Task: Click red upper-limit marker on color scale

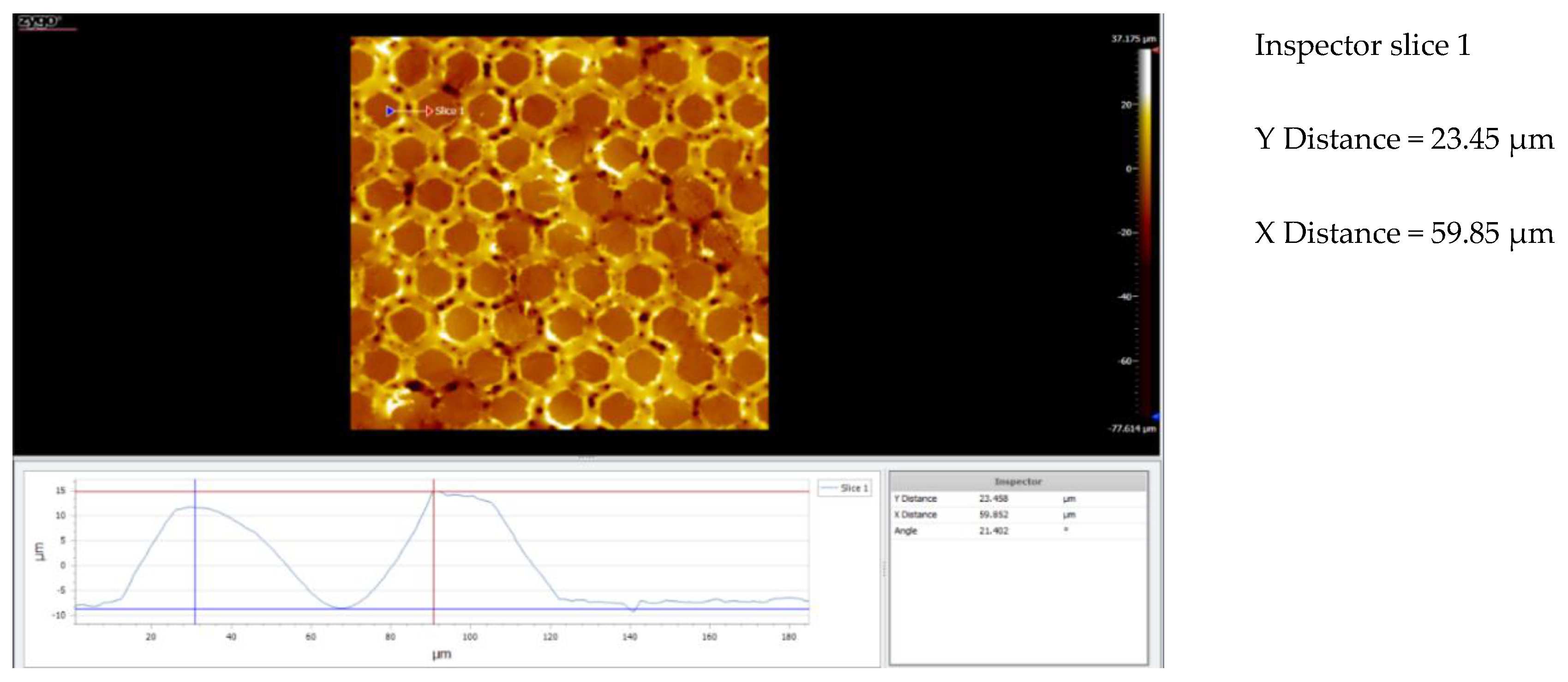Action: [1155, 50]
